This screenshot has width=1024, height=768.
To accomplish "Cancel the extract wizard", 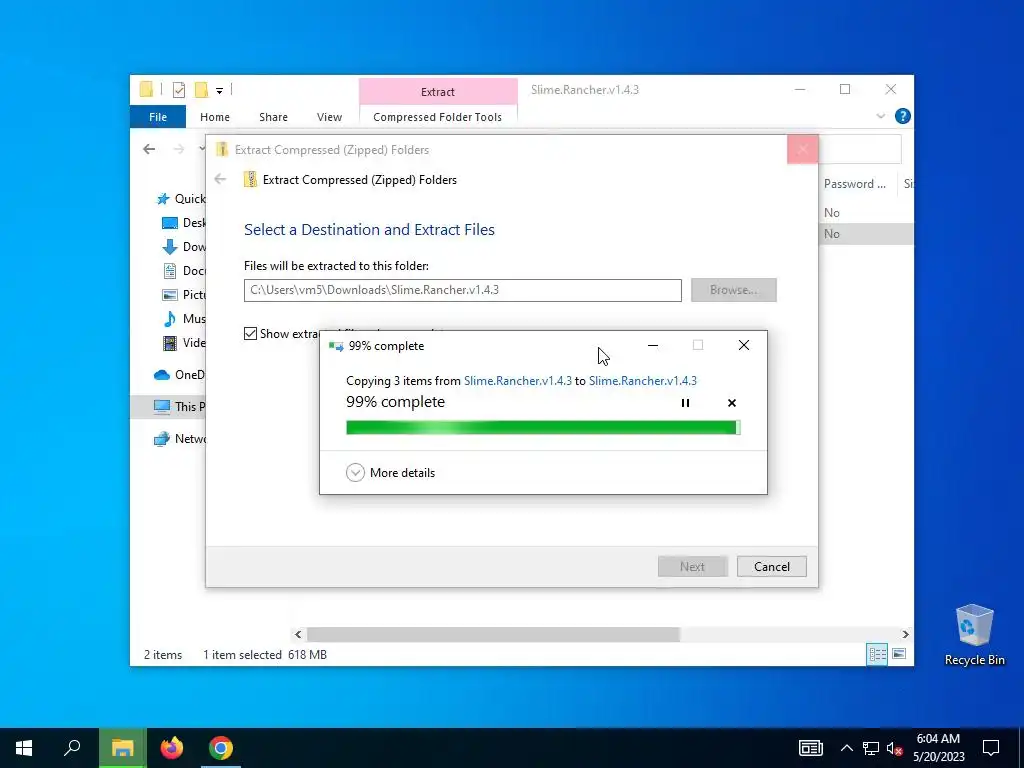I will pos(771,566).
